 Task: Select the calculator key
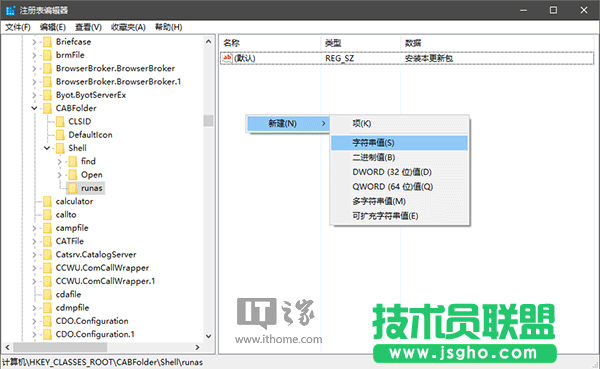(74, 201)
